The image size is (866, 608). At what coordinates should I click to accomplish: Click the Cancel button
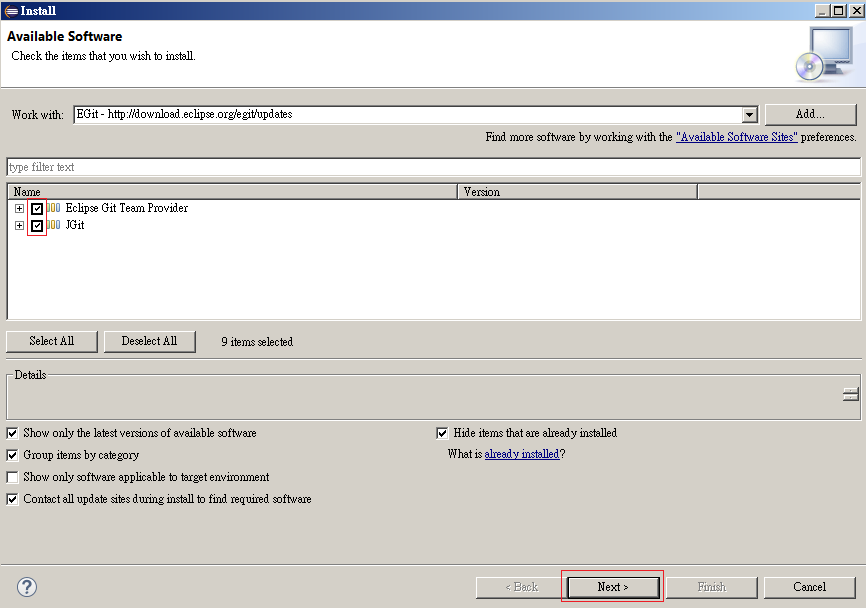[x=810, y=587]
